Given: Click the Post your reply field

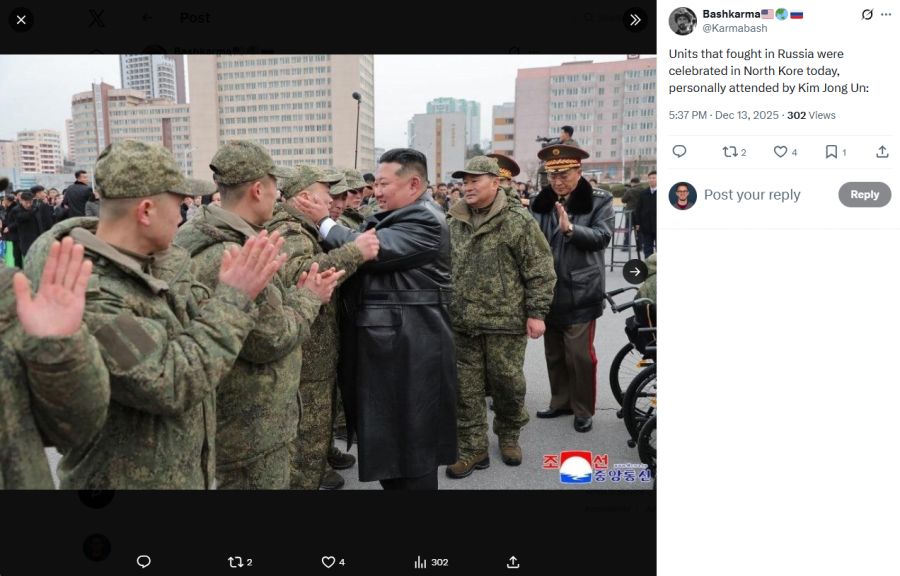Looking at the screenshot, I should pyautogui.click(x=752, y=195).
